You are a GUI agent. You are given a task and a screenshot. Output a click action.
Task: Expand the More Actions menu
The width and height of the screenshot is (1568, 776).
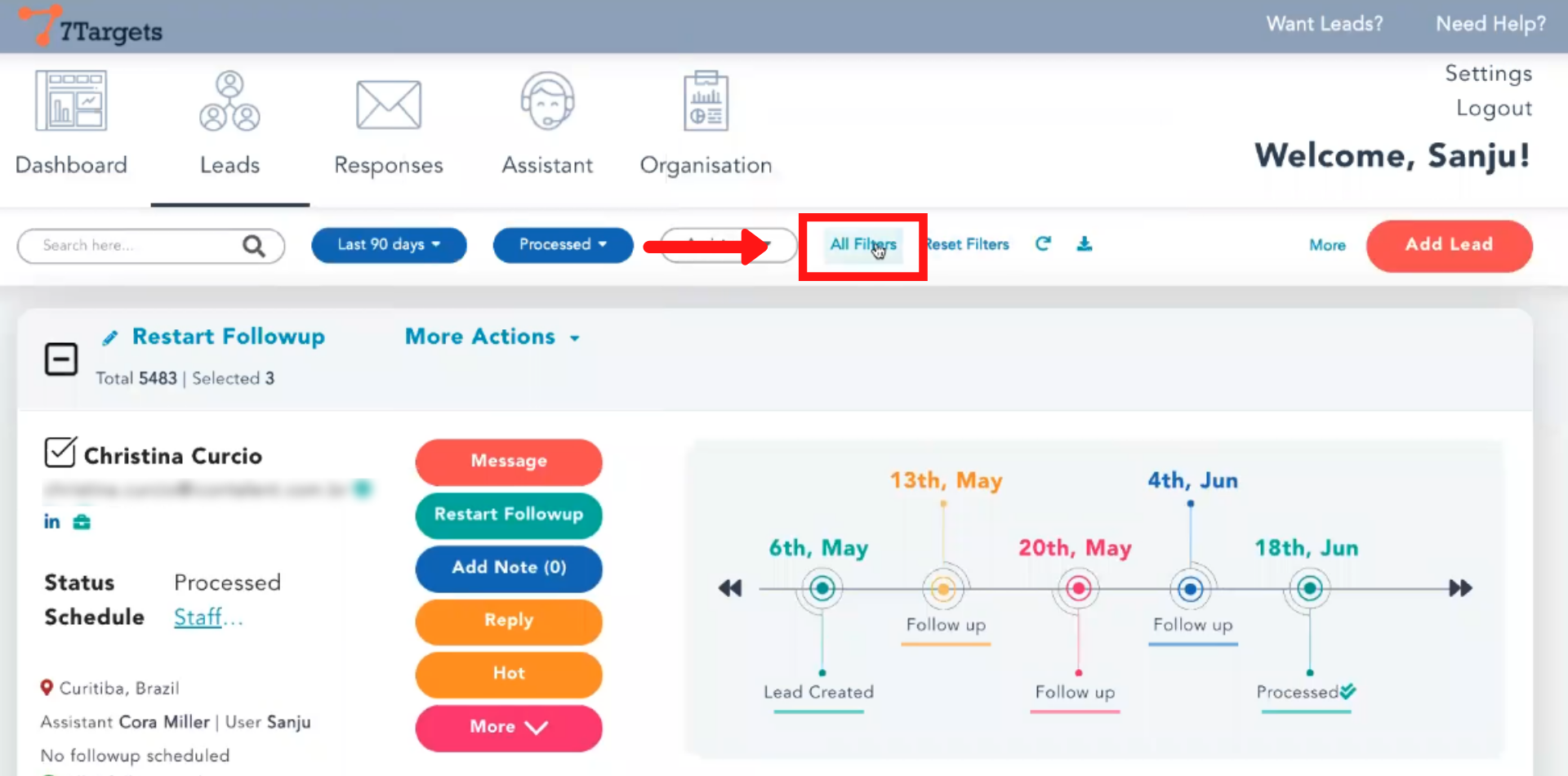tap(492, 337)
